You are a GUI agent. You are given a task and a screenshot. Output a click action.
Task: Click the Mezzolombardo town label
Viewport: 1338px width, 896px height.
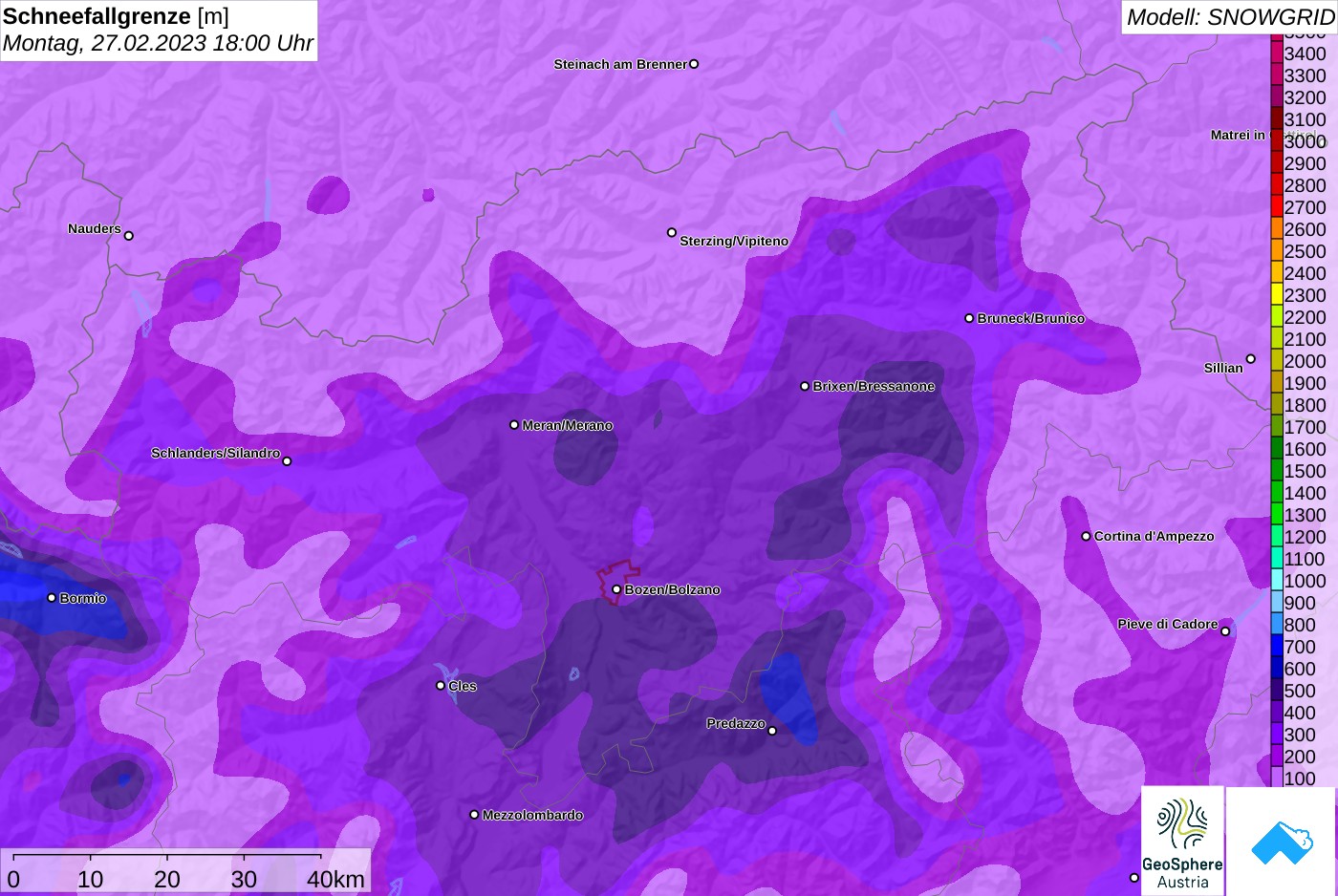532,815
